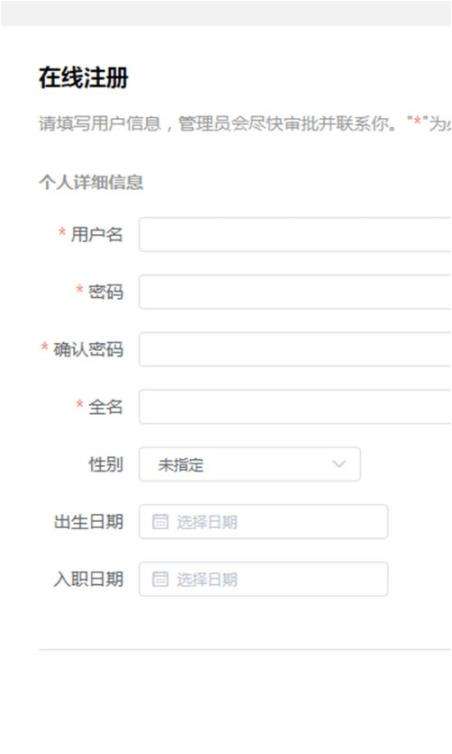Open the 未指定 gender combo box
The image size is (452, 754).
[250, 464]
